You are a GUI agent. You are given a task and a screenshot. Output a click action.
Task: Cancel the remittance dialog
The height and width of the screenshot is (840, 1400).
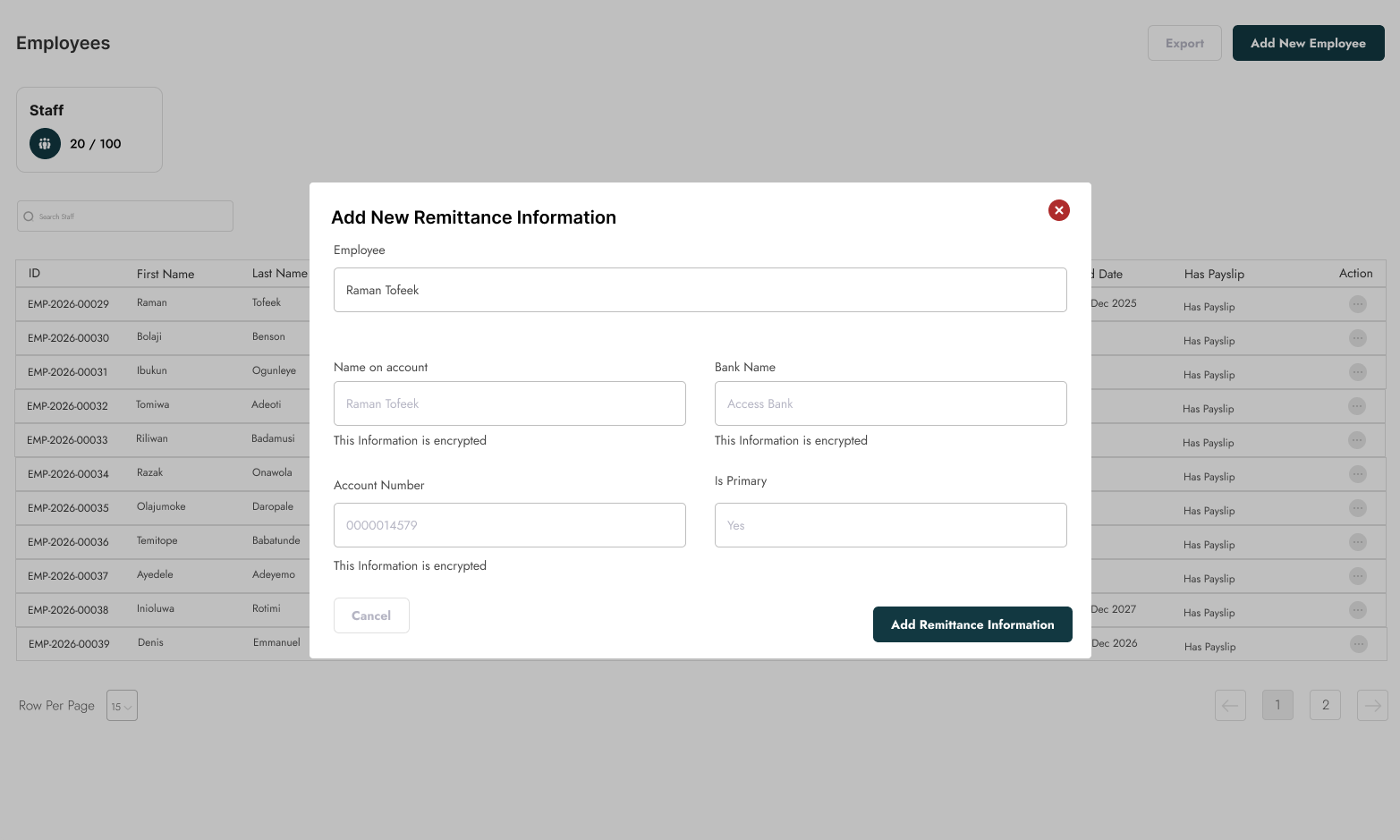click(371, 615)
